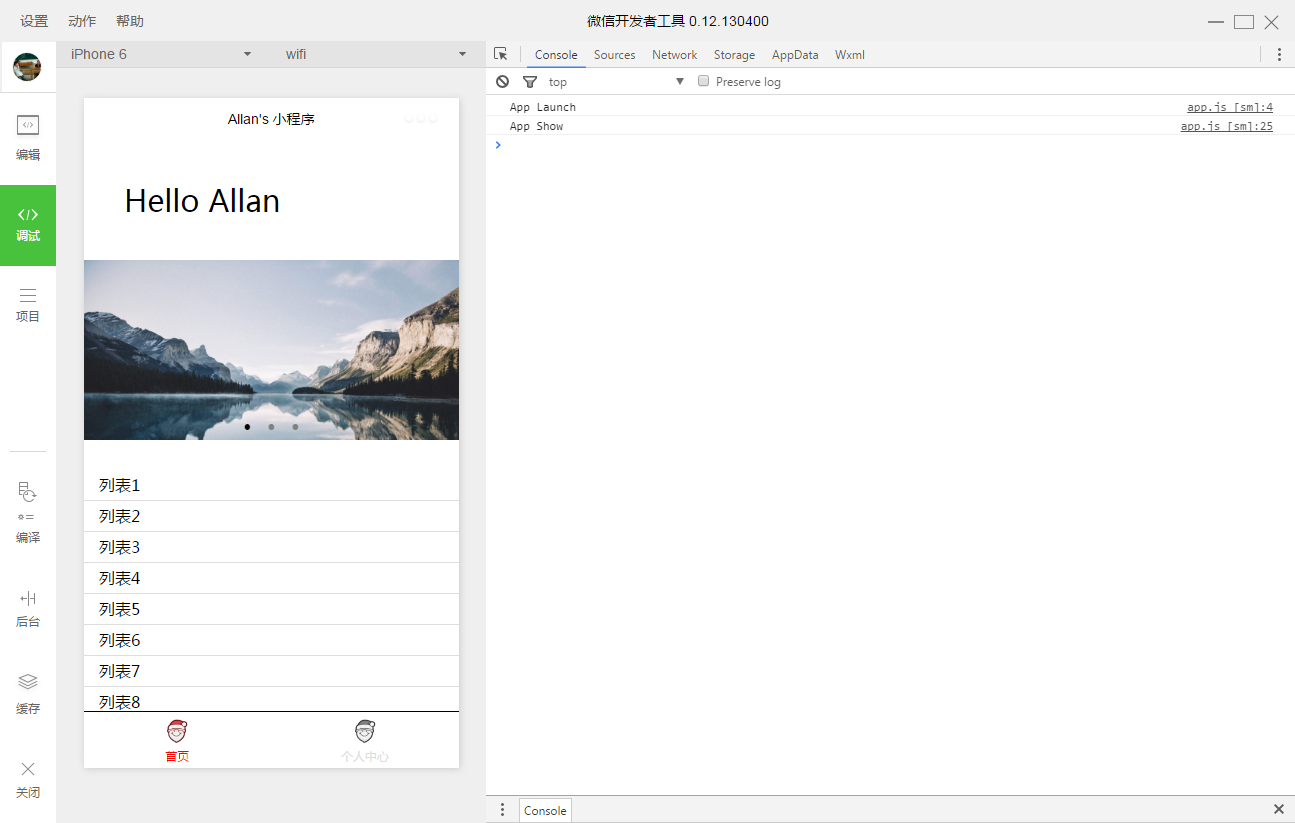Toggle the console filter funnel icon

pyautogui.click(x=530, y=81)
